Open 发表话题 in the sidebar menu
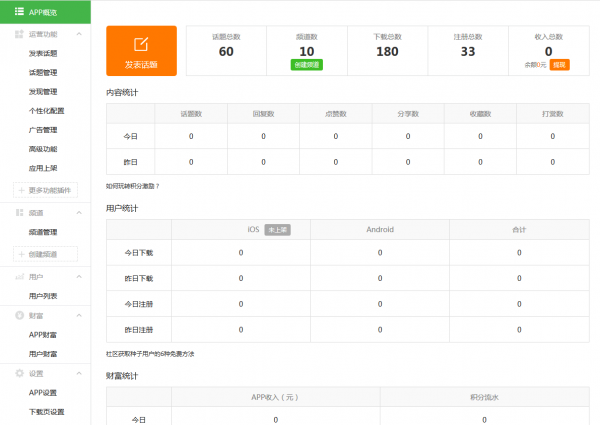 click(43, 53)
